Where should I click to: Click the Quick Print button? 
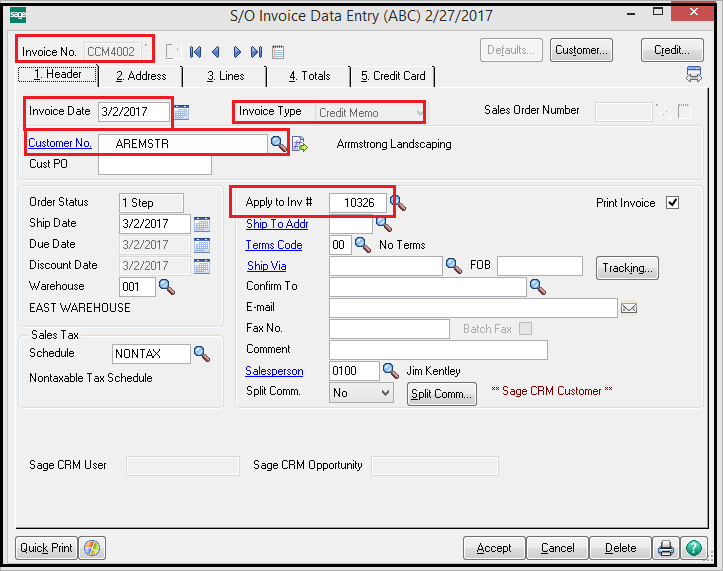click(x=46, y=548)
